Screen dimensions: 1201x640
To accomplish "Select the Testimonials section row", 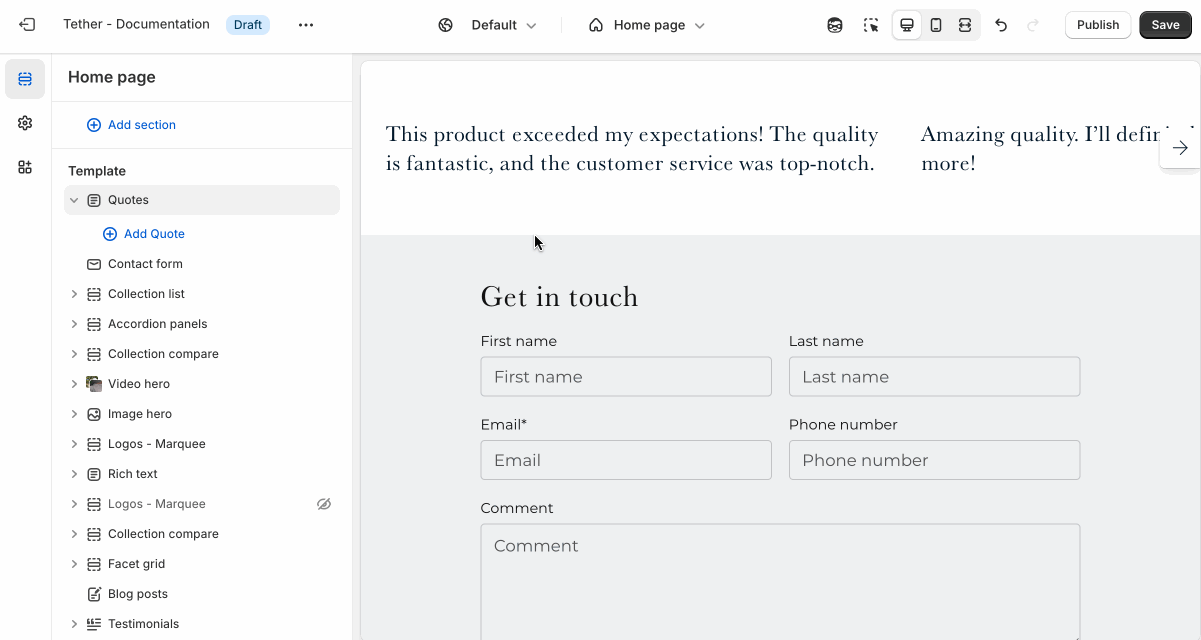I will click(x=202, y=624).
